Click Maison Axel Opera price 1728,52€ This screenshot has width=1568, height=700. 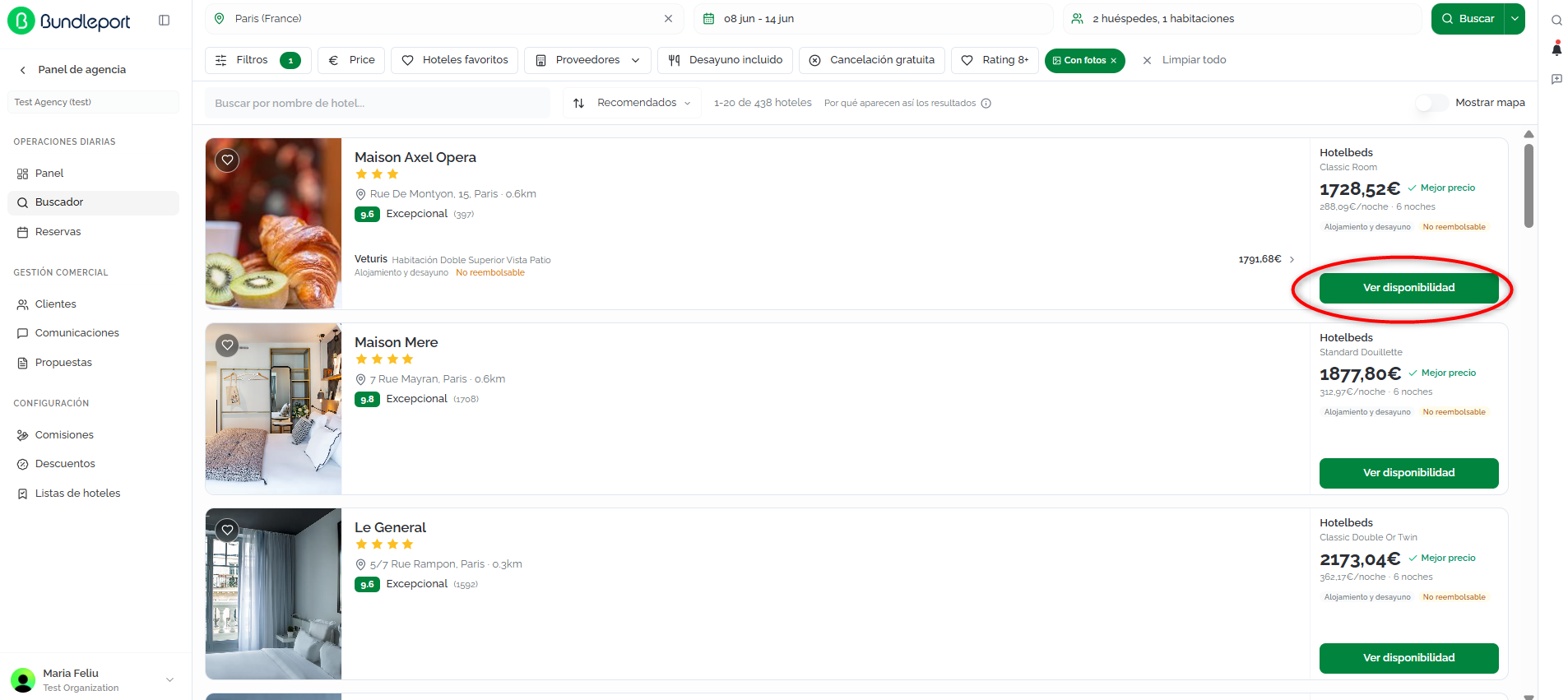pos(1360,189)
